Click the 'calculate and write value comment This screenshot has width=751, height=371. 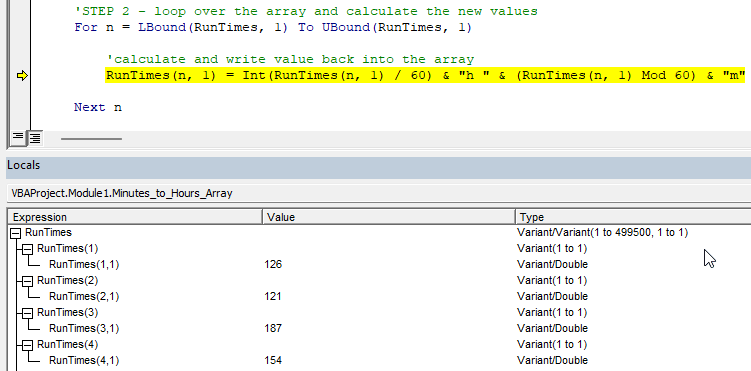point(290,59)
